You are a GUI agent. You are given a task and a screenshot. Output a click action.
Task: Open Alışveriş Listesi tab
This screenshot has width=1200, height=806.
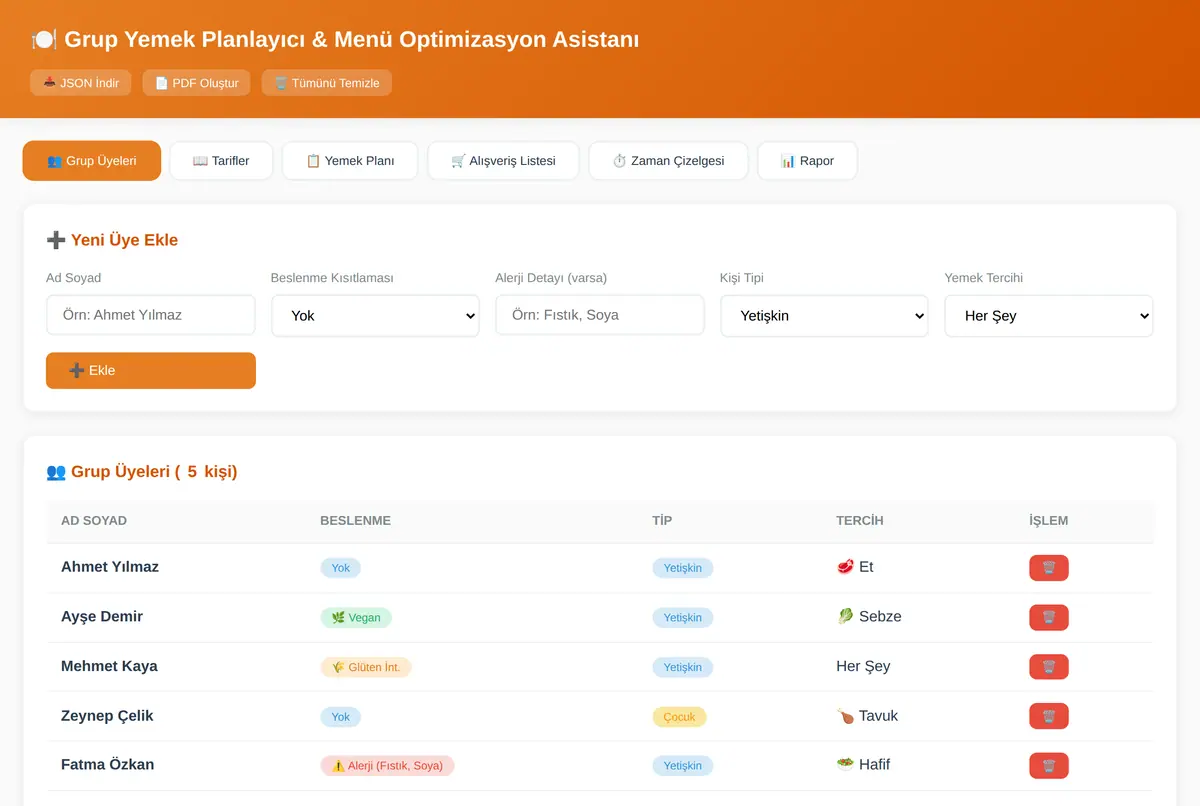pyautogui.click(x=503, y=161)
